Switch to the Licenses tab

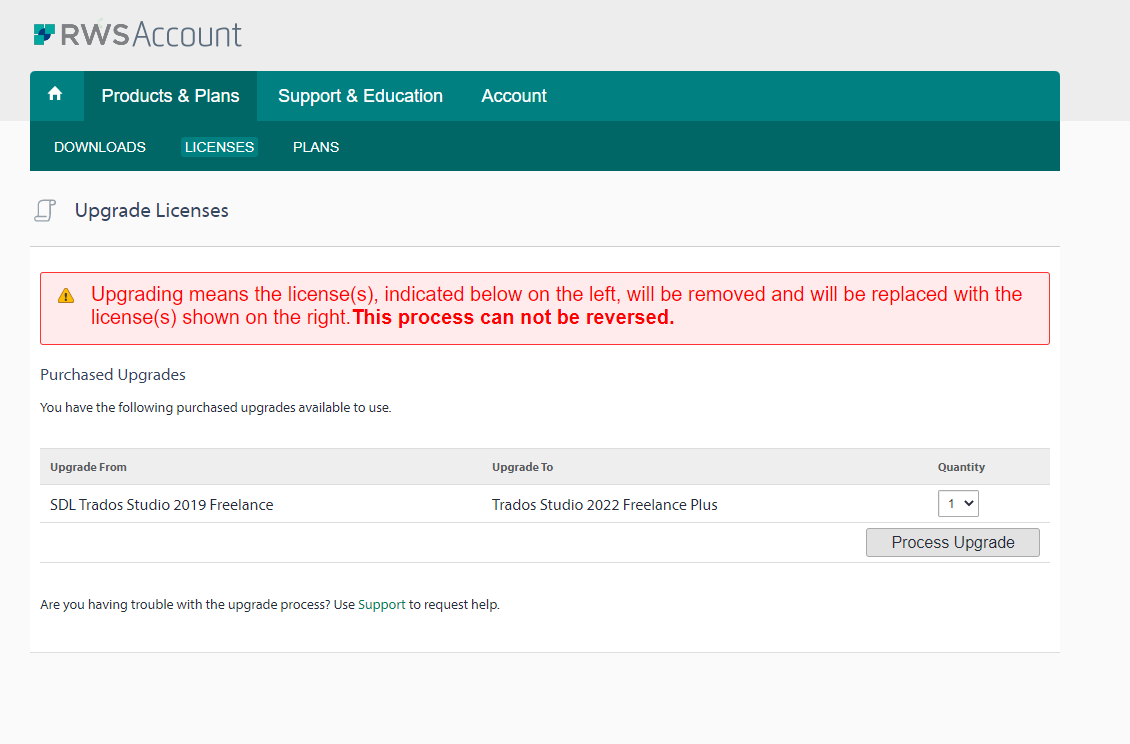pos(219,146)
